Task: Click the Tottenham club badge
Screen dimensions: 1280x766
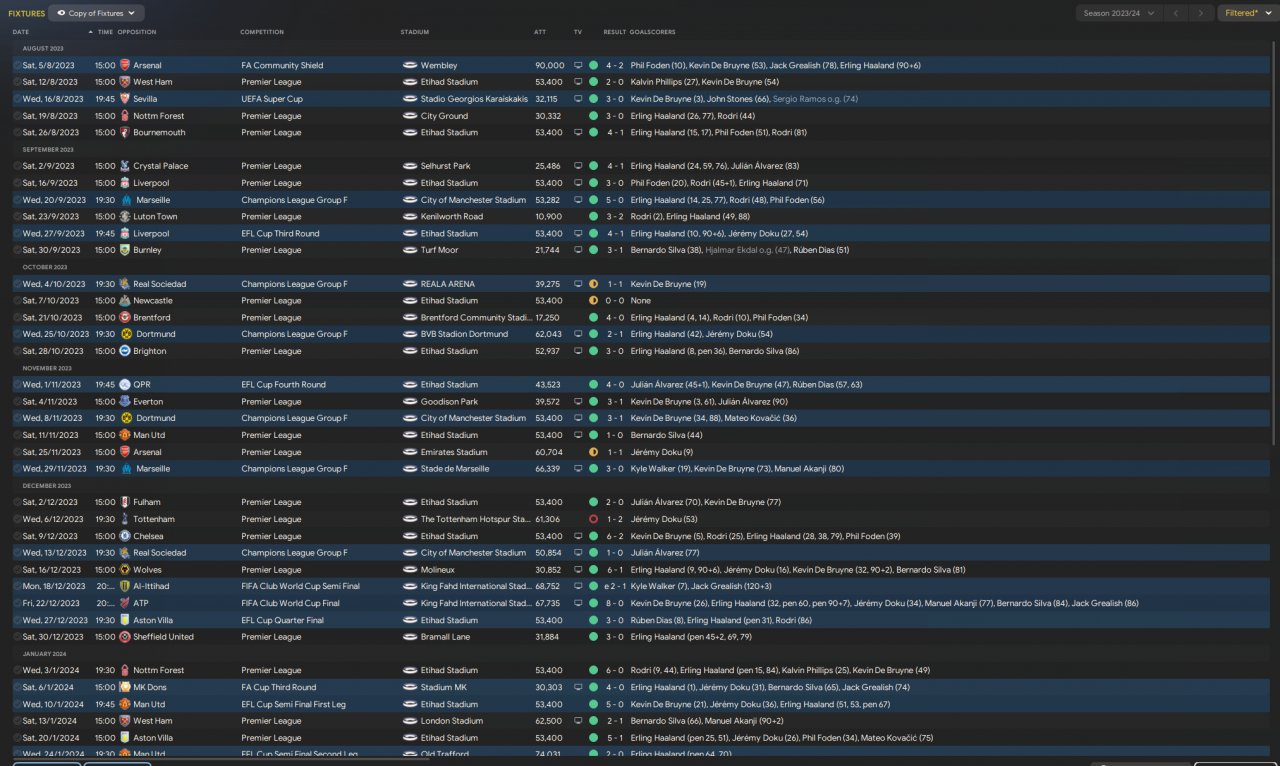Action: (125, 519)
